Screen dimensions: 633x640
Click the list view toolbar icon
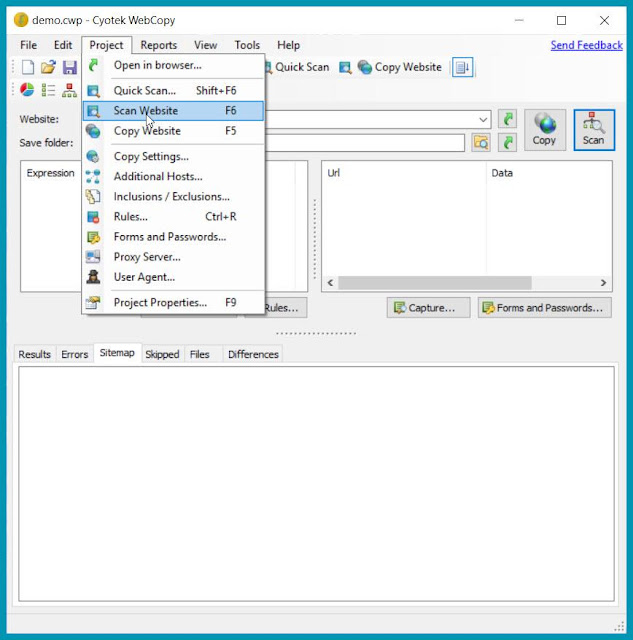click(48, 90)
